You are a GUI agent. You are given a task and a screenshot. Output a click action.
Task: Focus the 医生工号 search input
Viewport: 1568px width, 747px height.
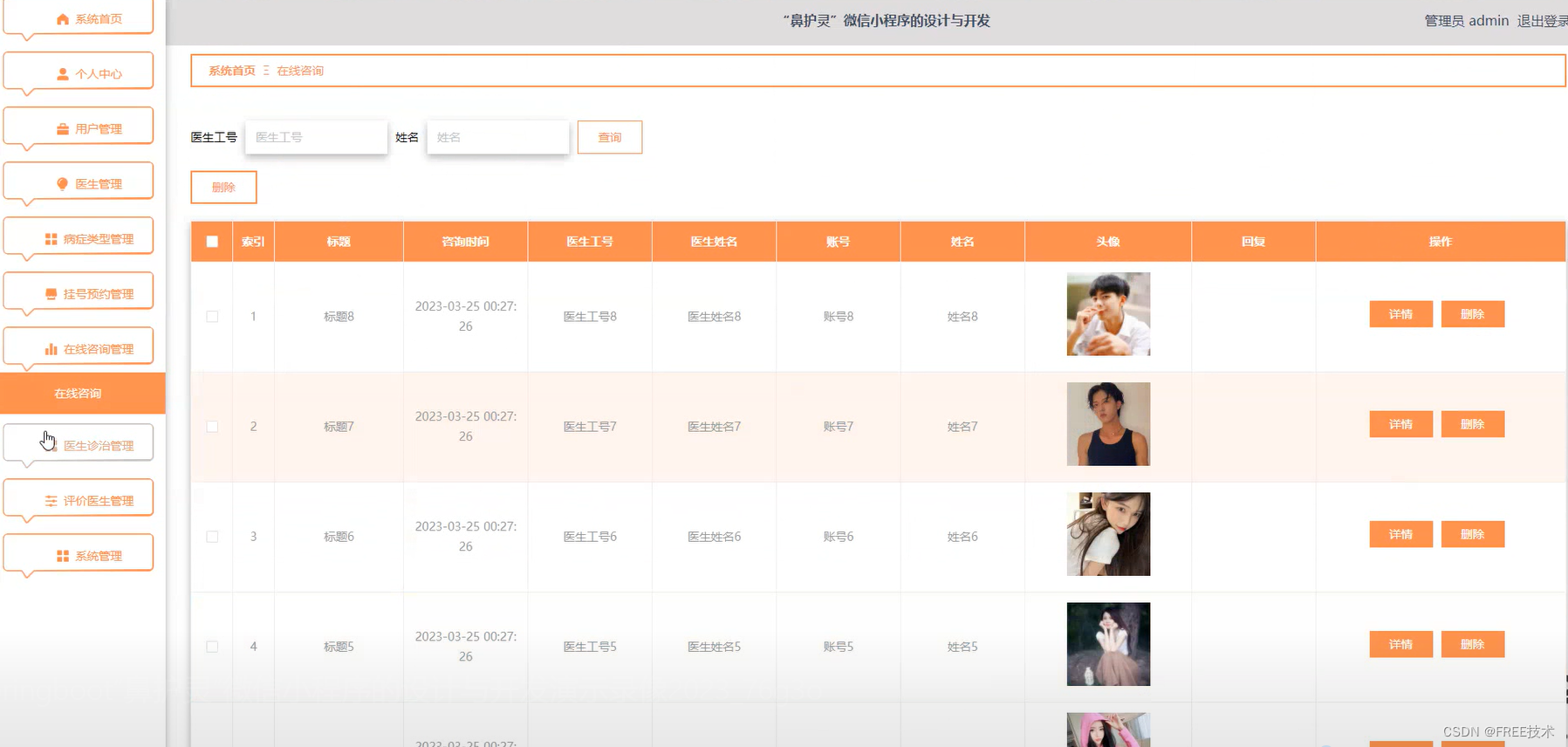click(x=316, y=137)
